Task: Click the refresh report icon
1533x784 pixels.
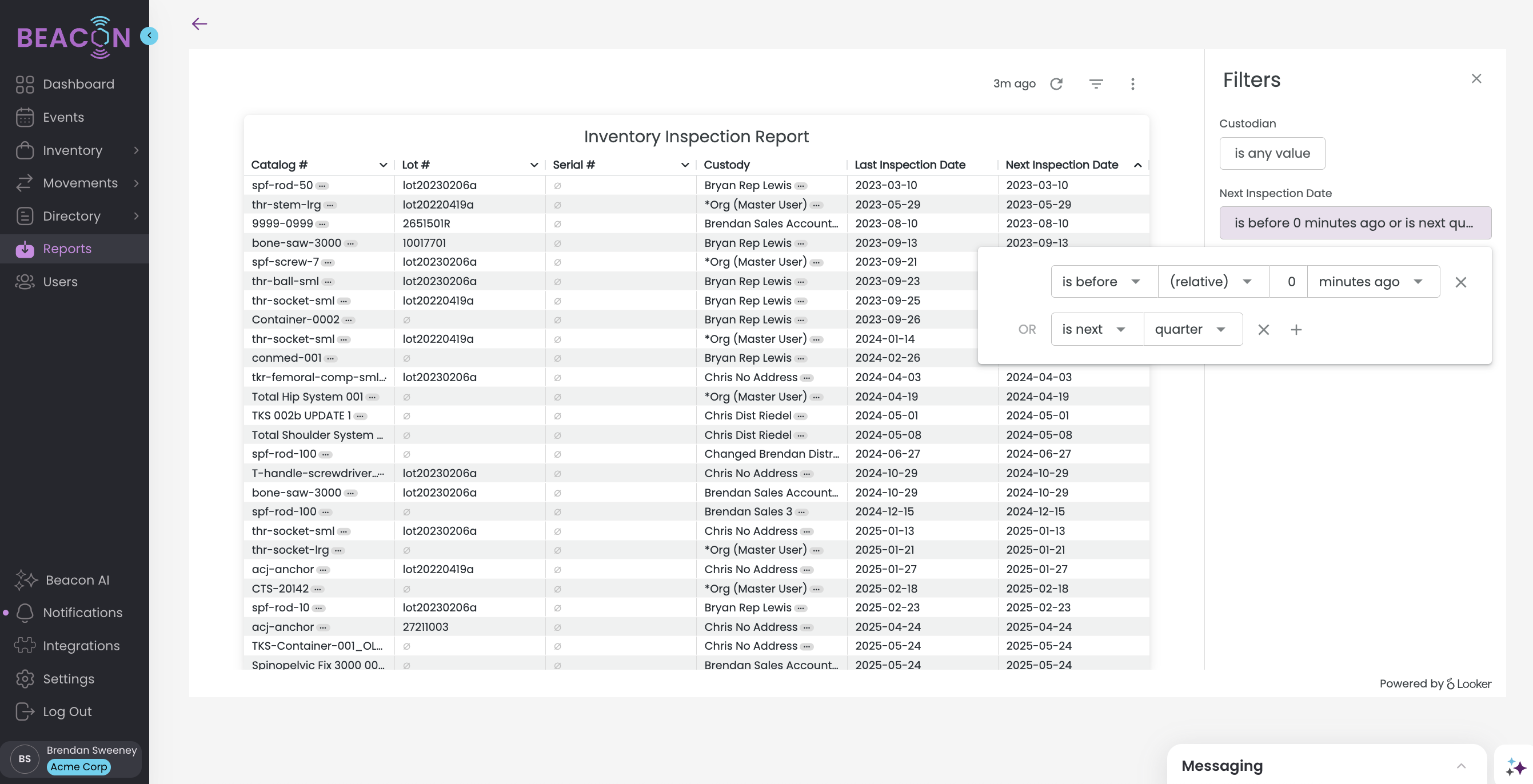Action: [x=1056, y=84]
